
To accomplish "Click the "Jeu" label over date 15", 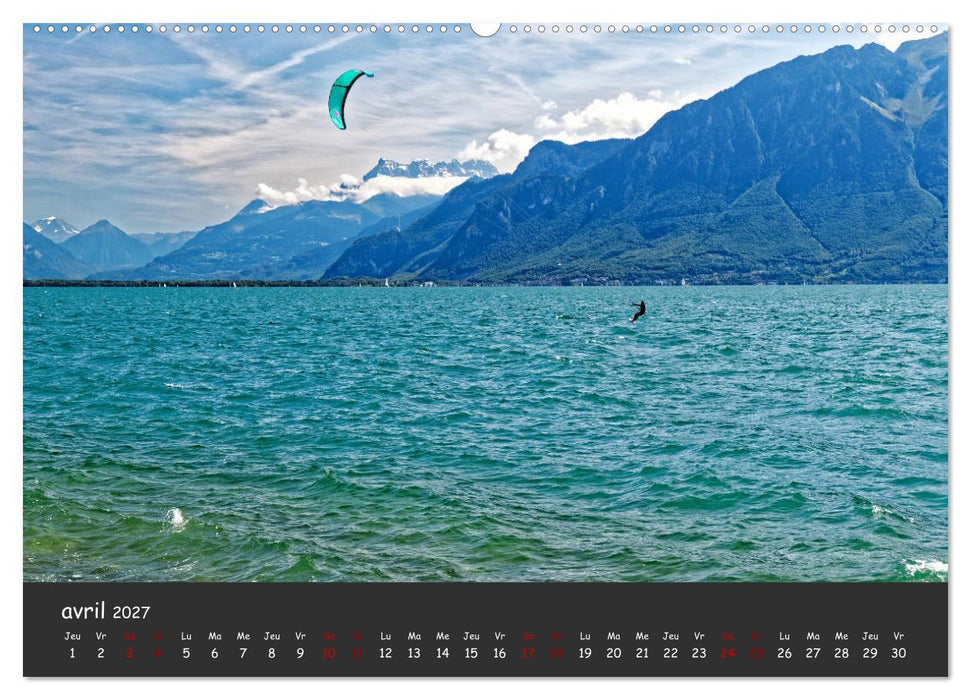I will 471,636.
